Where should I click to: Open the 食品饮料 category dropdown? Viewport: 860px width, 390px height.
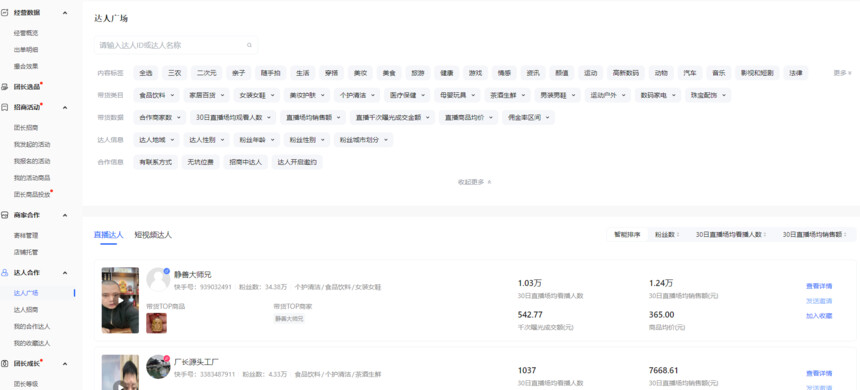coord(156,95)
